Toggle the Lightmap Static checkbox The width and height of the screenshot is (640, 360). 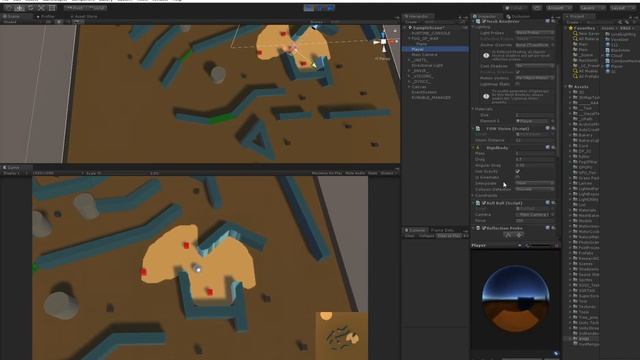coord(518,84)
